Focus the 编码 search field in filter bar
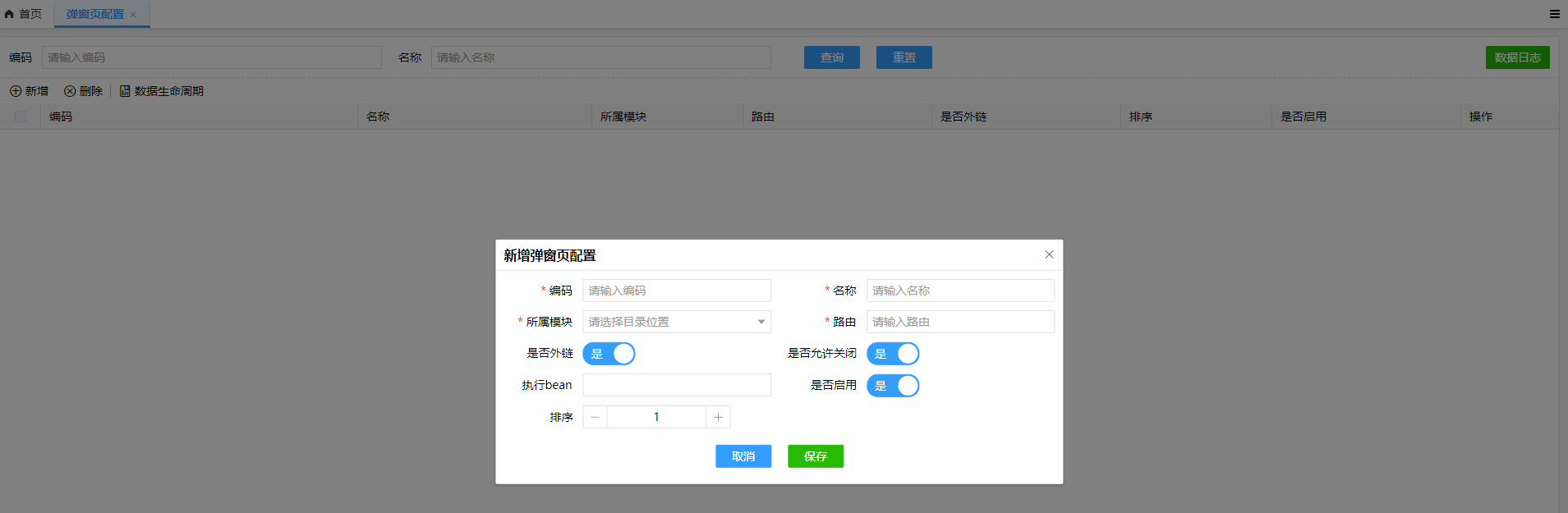This screenshot has width=1568, height=513. (x=212, y=57)
